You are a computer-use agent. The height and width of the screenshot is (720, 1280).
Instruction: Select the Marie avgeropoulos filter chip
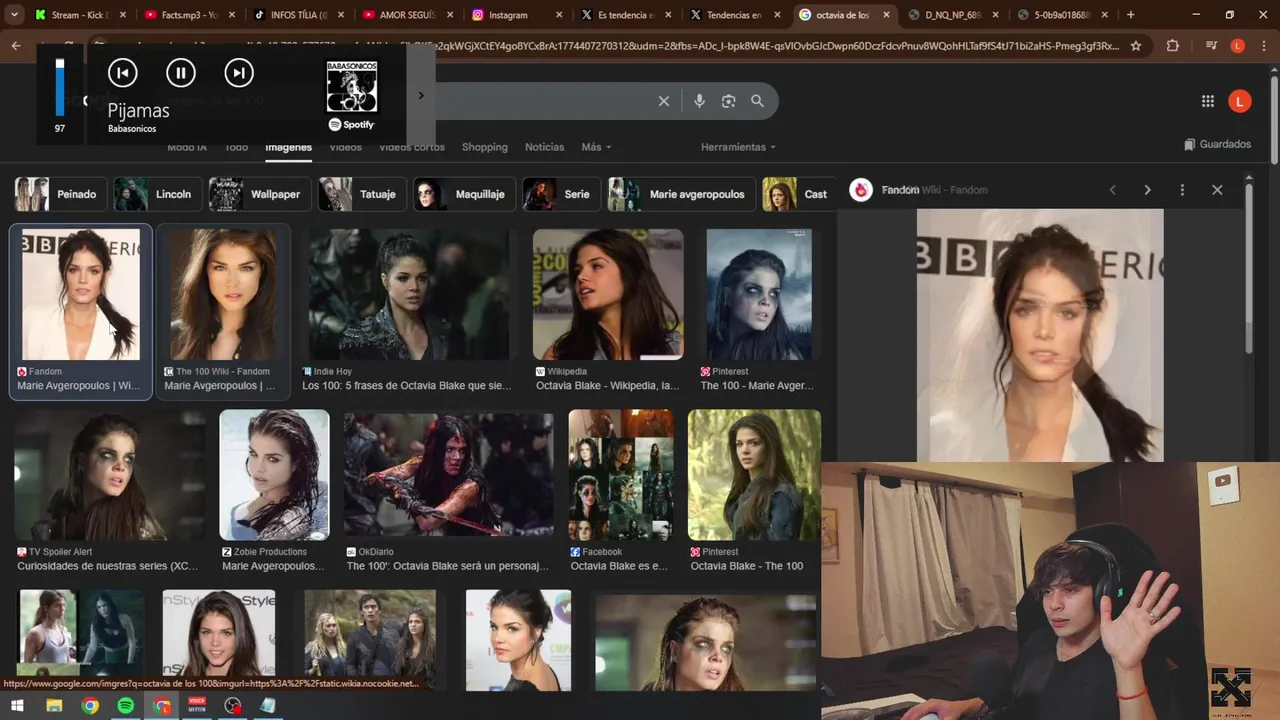[x=681, y=194]
